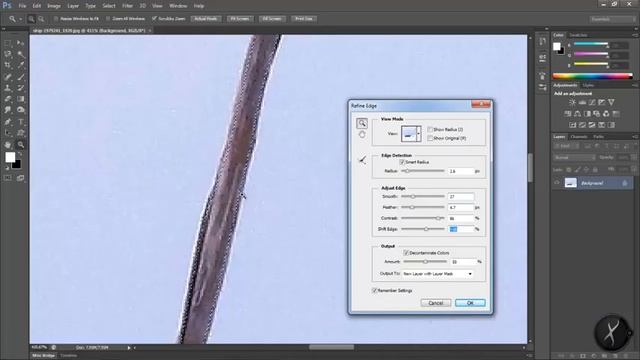Image resolution: width=640 pixels, height=360 pixels.
Task: Toggle Resize Windows to Fit checkbox
Action: [x=56, y=19]
